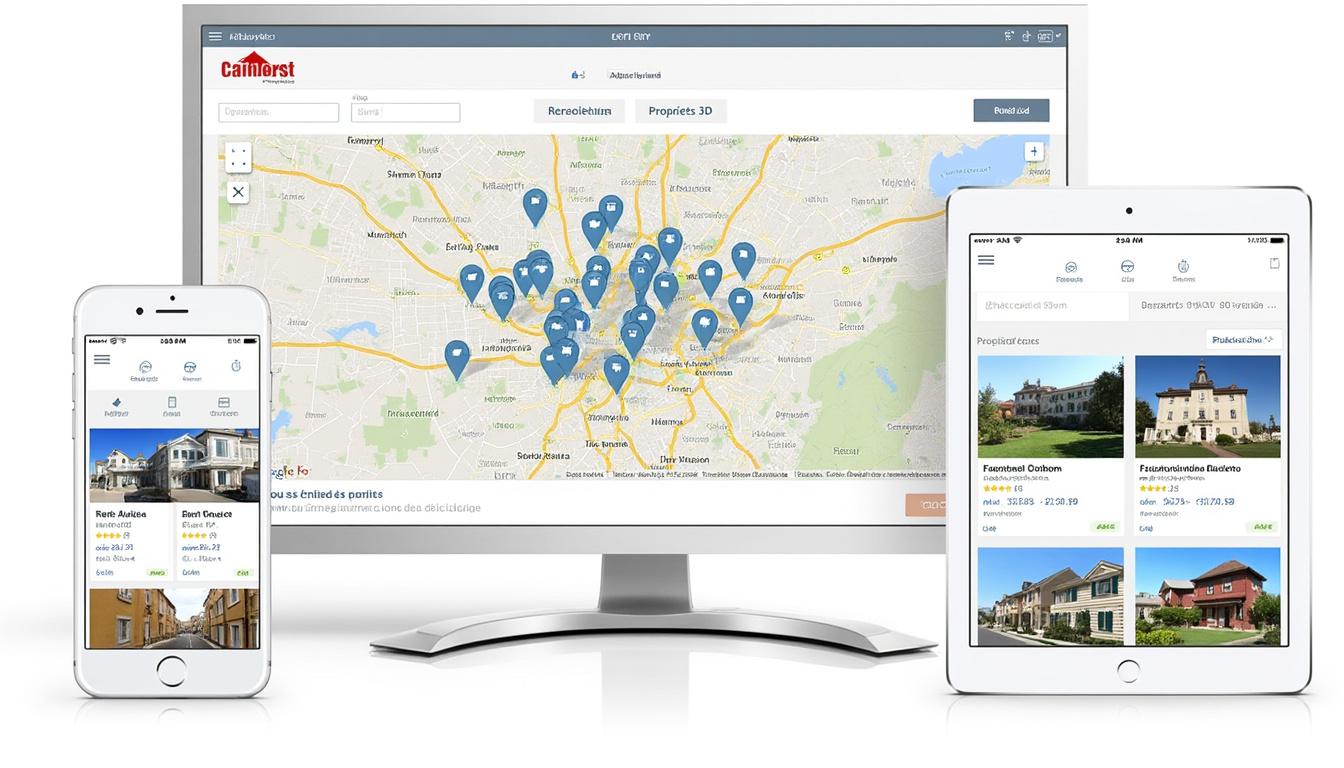Toggle list view on the phone navigation bar
The width and height of the screenshot is (1344, 768).
click(x=172, y=402)
